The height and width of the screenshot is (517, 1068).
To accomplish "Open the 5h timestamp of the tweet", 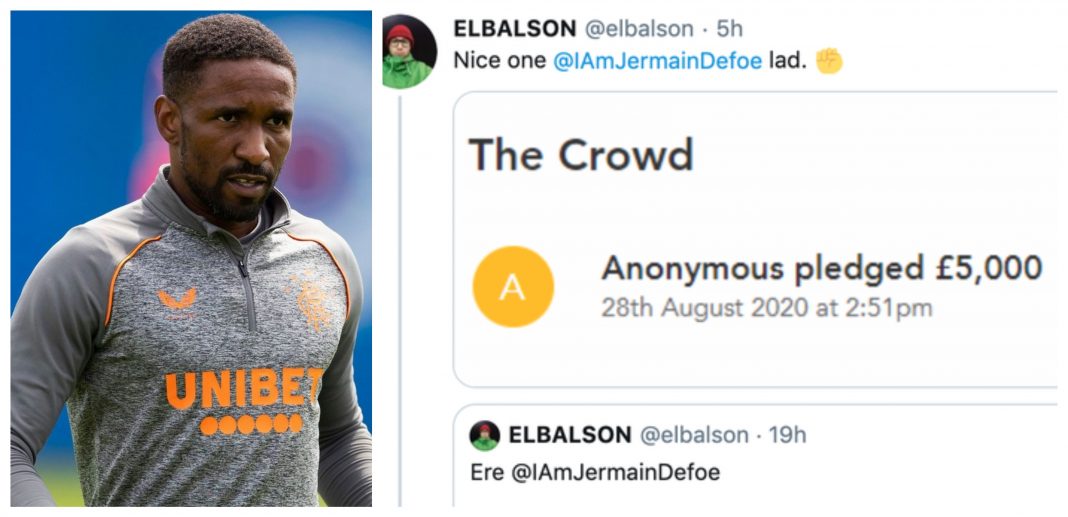I will point(729,29).
